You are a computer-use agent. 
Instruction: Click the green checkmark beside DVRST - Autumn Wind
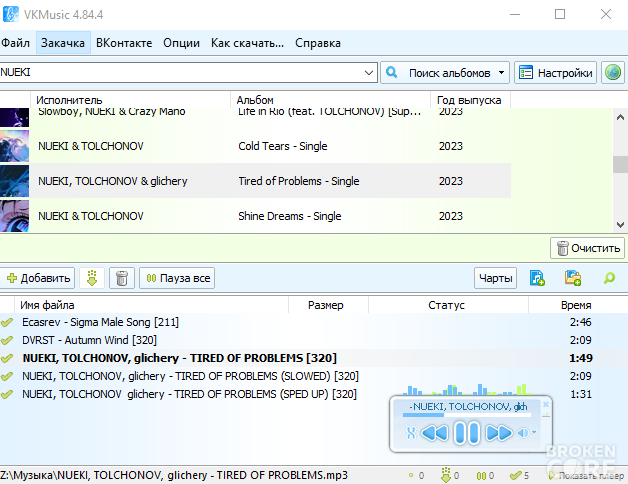[7, 340]
